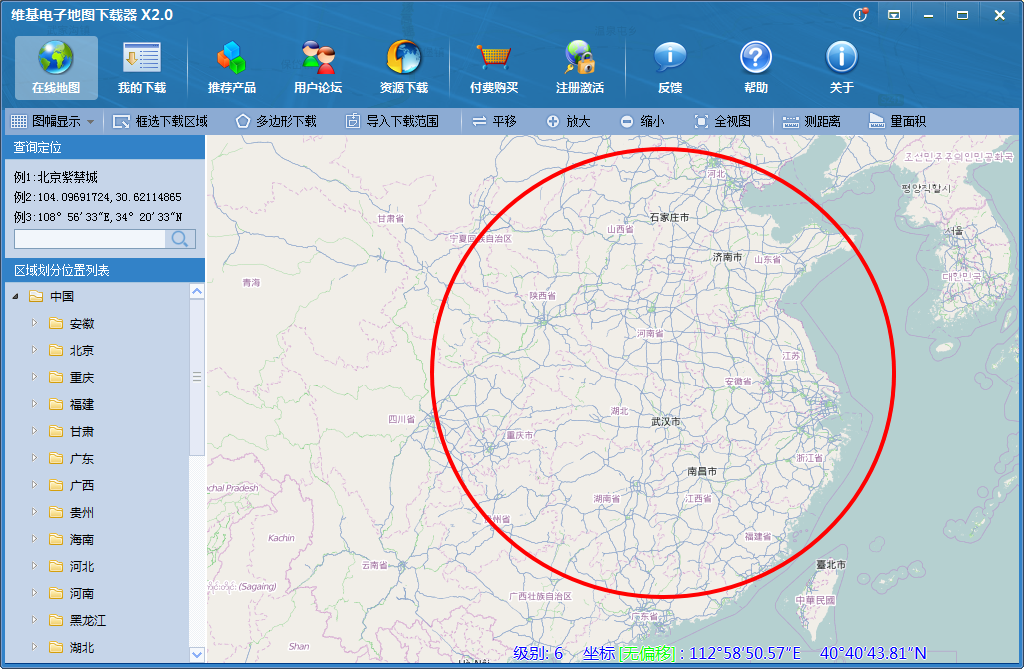Click the 资源下载 resource download icon
Screen dimensions: 1024x669
(404, 63)
